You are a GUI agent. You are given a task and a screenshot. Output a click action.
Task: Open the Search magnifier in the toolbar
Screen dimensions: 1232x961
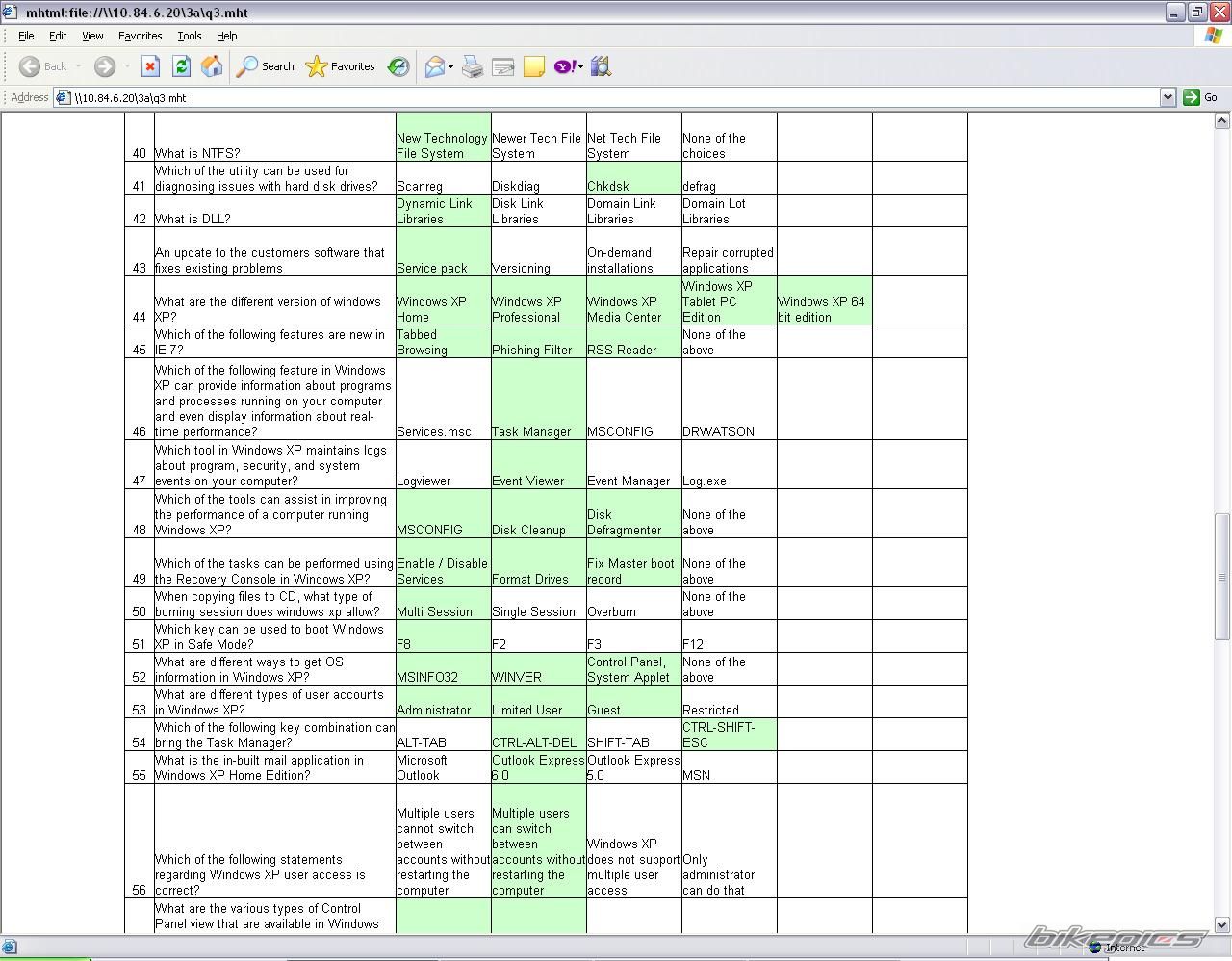(x=266, y=66)
